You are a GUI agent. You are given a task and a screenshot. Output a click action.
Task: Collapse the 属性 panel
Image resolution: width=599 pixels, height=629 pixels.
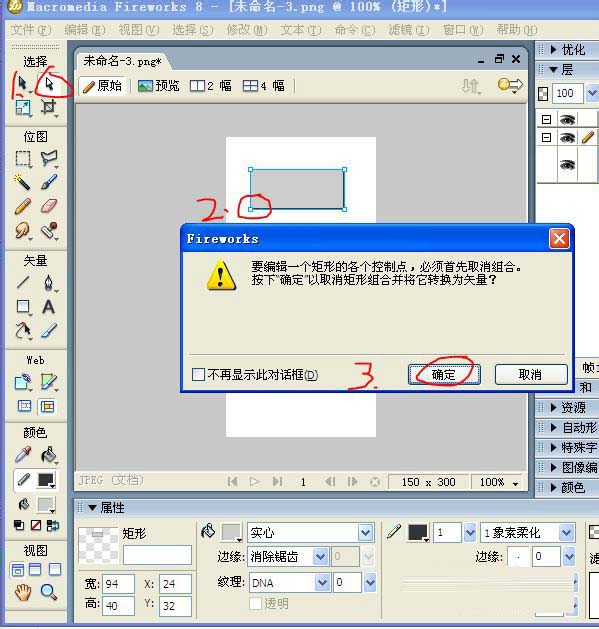pos(92,508)
